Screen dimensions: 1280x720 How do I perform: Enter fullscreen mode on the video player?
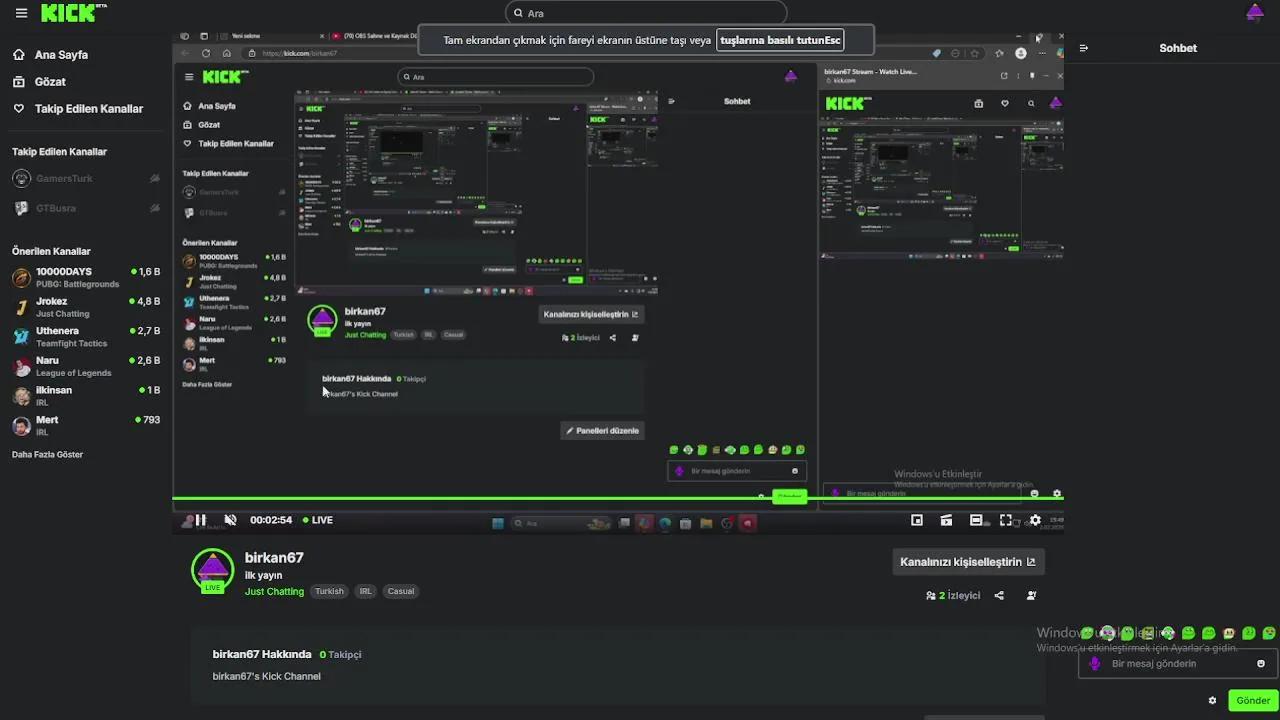click(x=1006, y=520)
